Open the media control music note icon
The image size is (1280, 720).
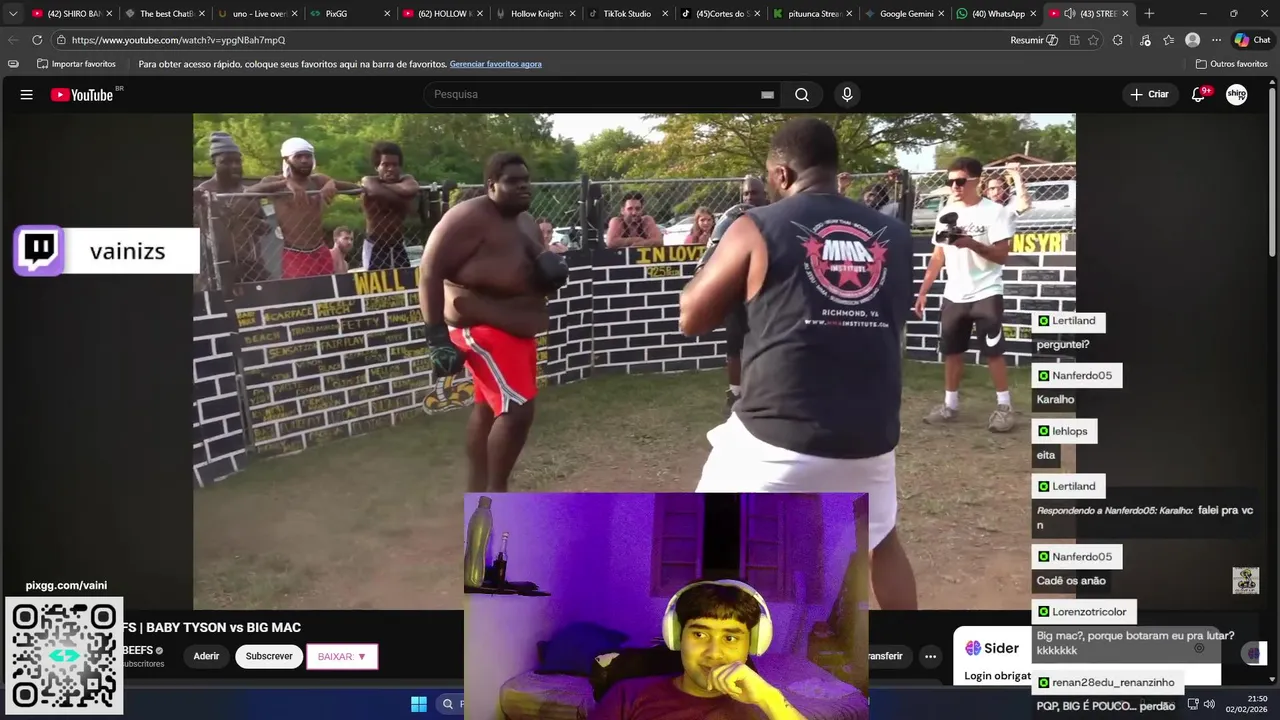[x=1145, y=40]
